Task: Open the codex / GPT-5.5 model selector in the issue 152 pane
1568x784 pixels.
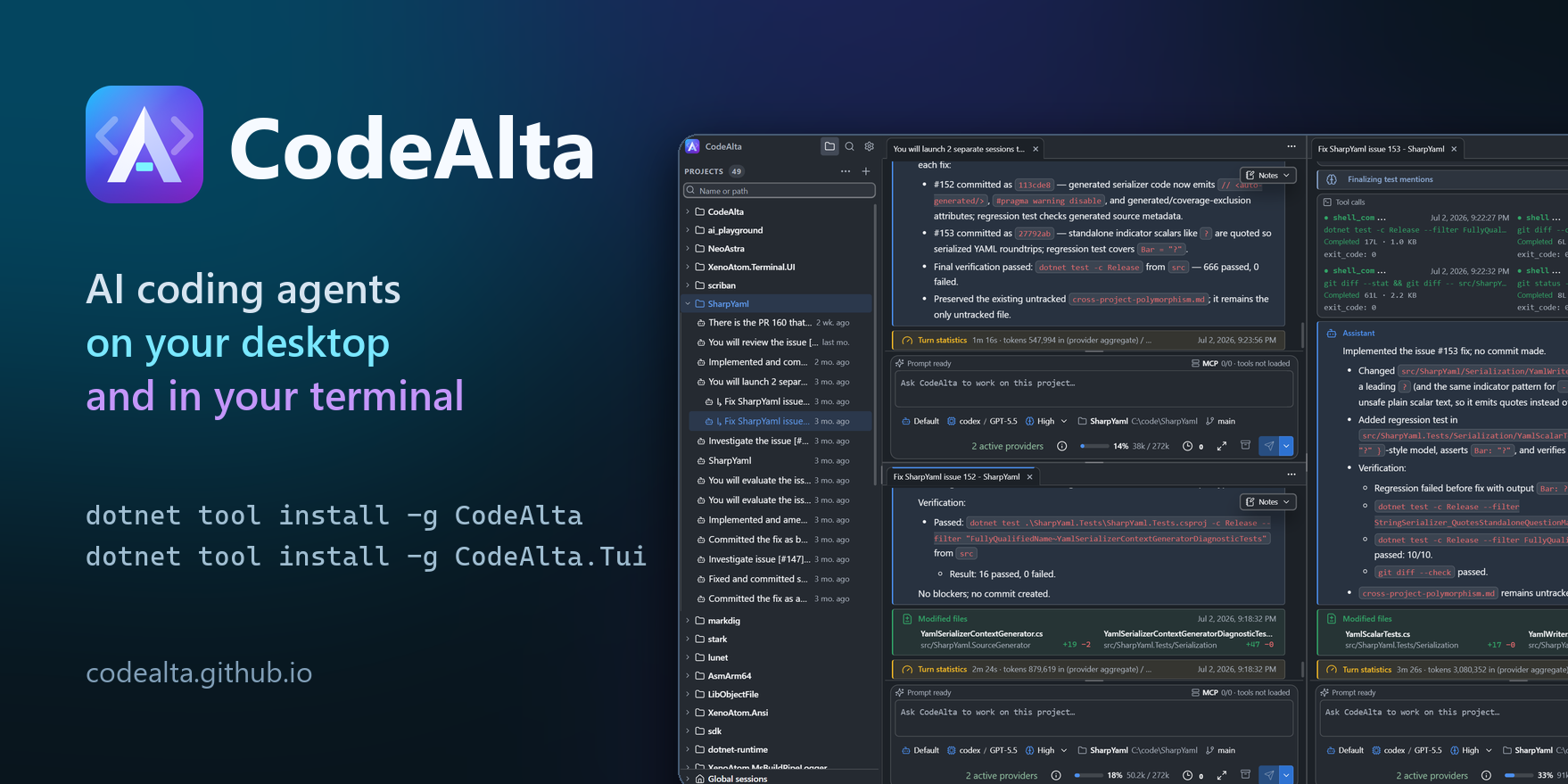Action: 981,750
